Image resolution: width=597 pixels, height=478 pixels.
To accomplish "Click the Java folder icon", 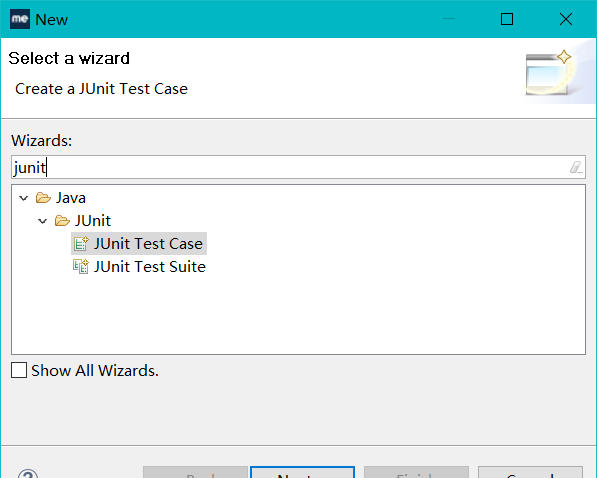I will point(43,198).
